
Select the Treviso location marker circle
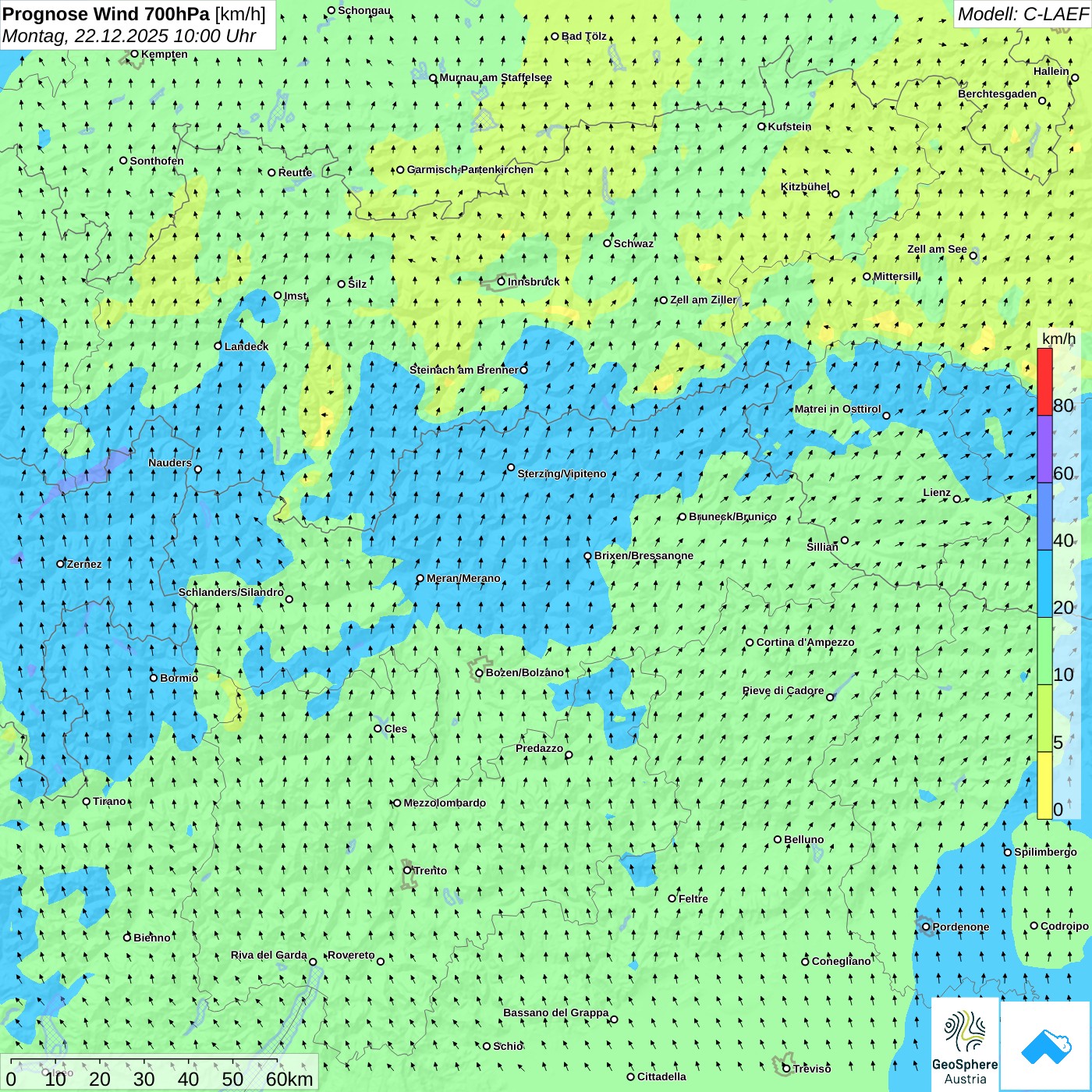[786, 1069]
